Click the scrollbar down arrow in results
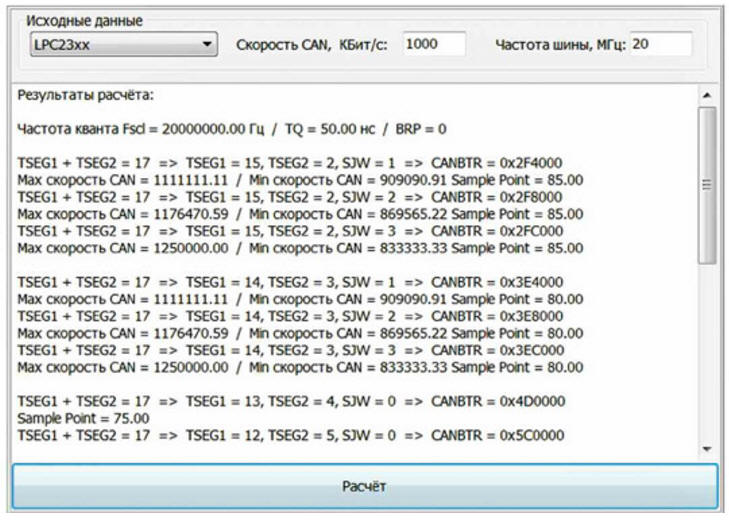729x520 pixels. 708,449
